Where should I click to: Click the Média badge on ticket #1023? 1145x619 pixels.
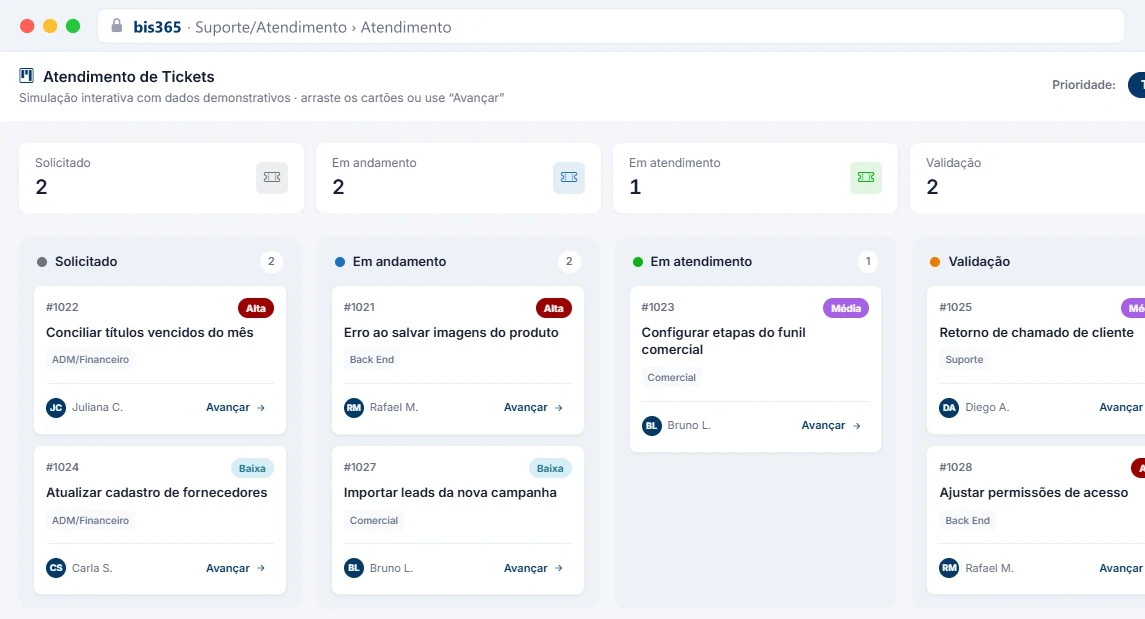tap(846, 308)
